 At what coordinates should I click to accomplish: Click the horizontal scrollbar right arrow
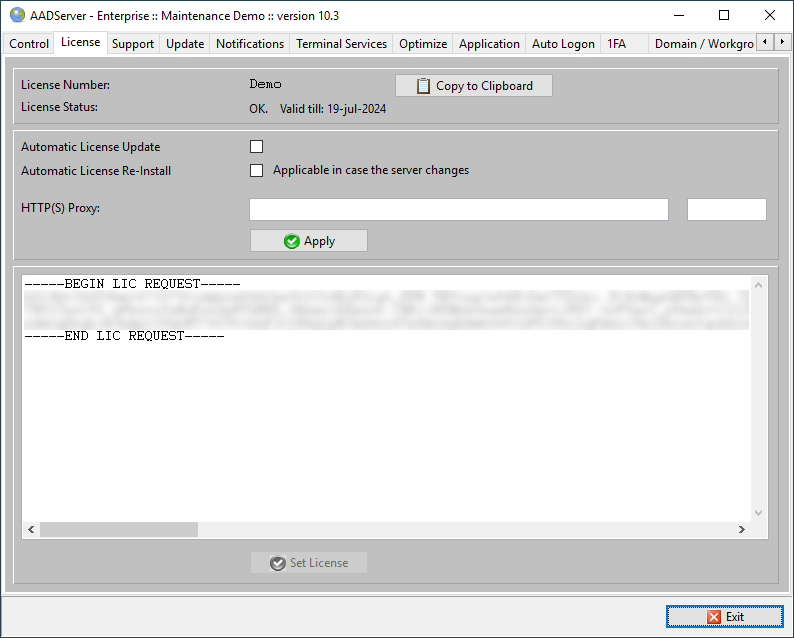(741, 530)
